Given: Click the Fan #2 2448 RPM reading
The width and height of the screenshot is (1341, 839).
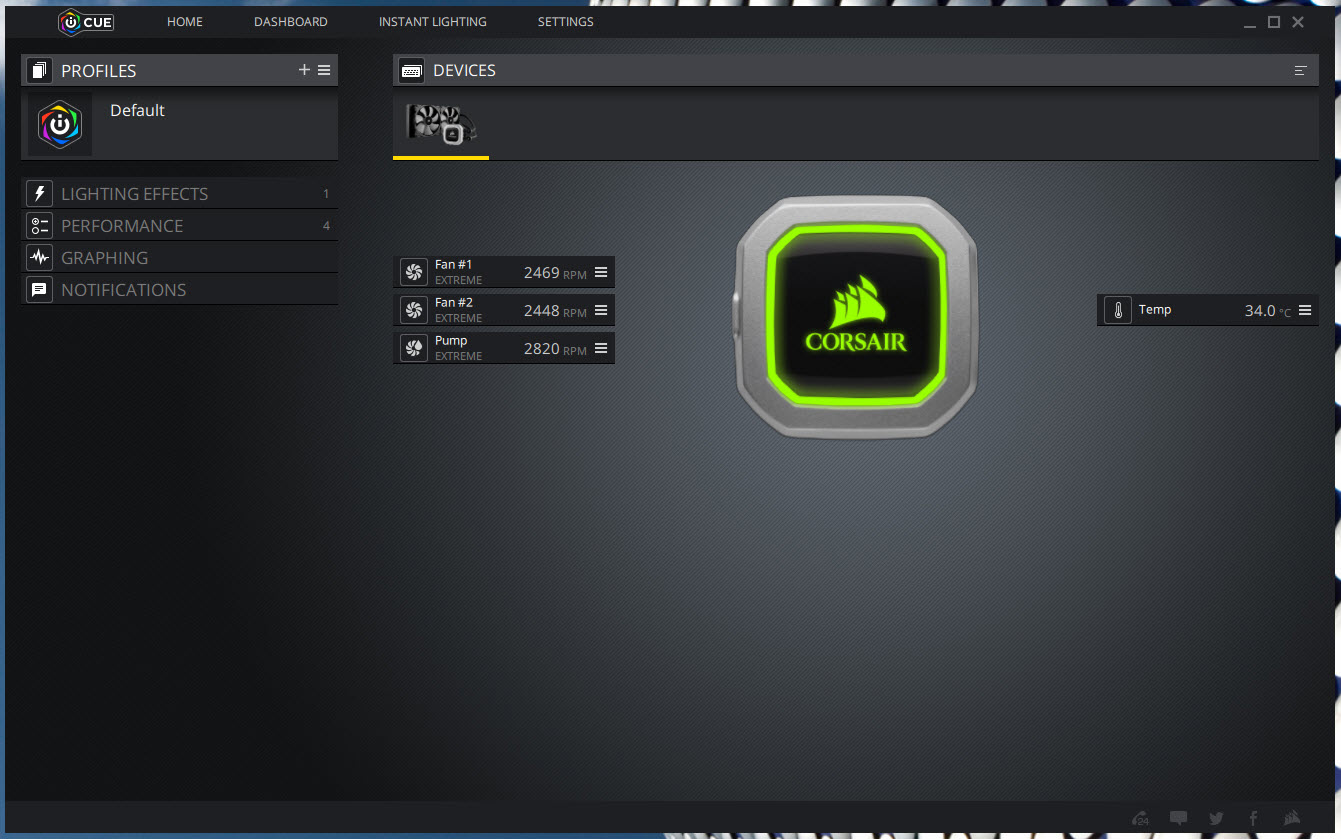Looking at the screenshot, I should pos(555,311).
